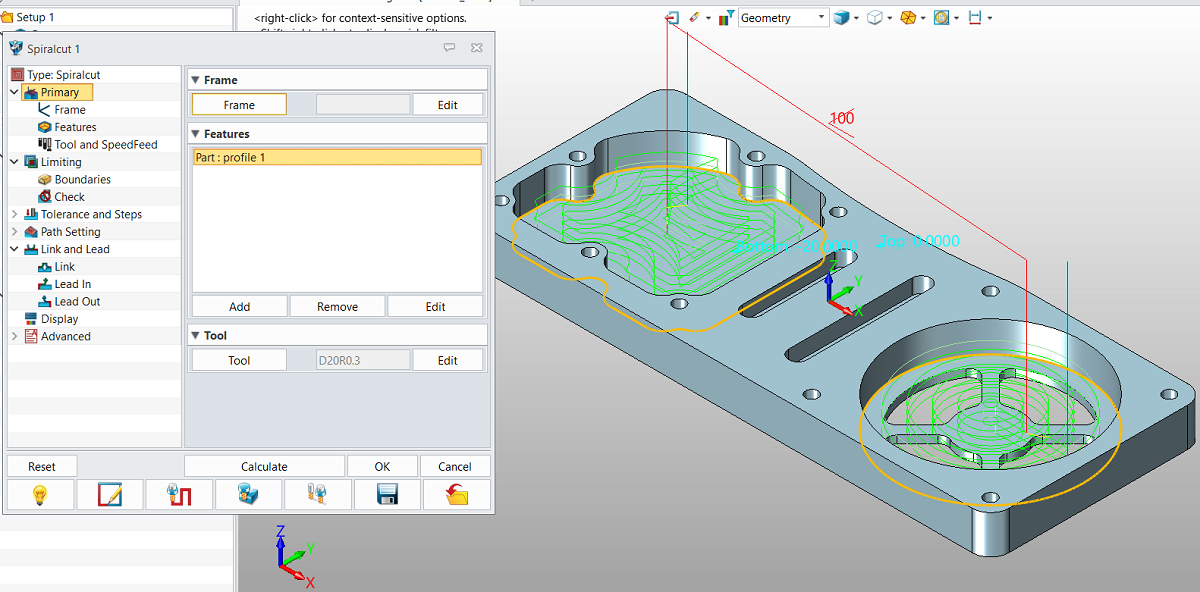The height and width of the screenshot is (592, 1200).
Task: Click the shaded blue cube display icon
Action: tap(842, 18)
